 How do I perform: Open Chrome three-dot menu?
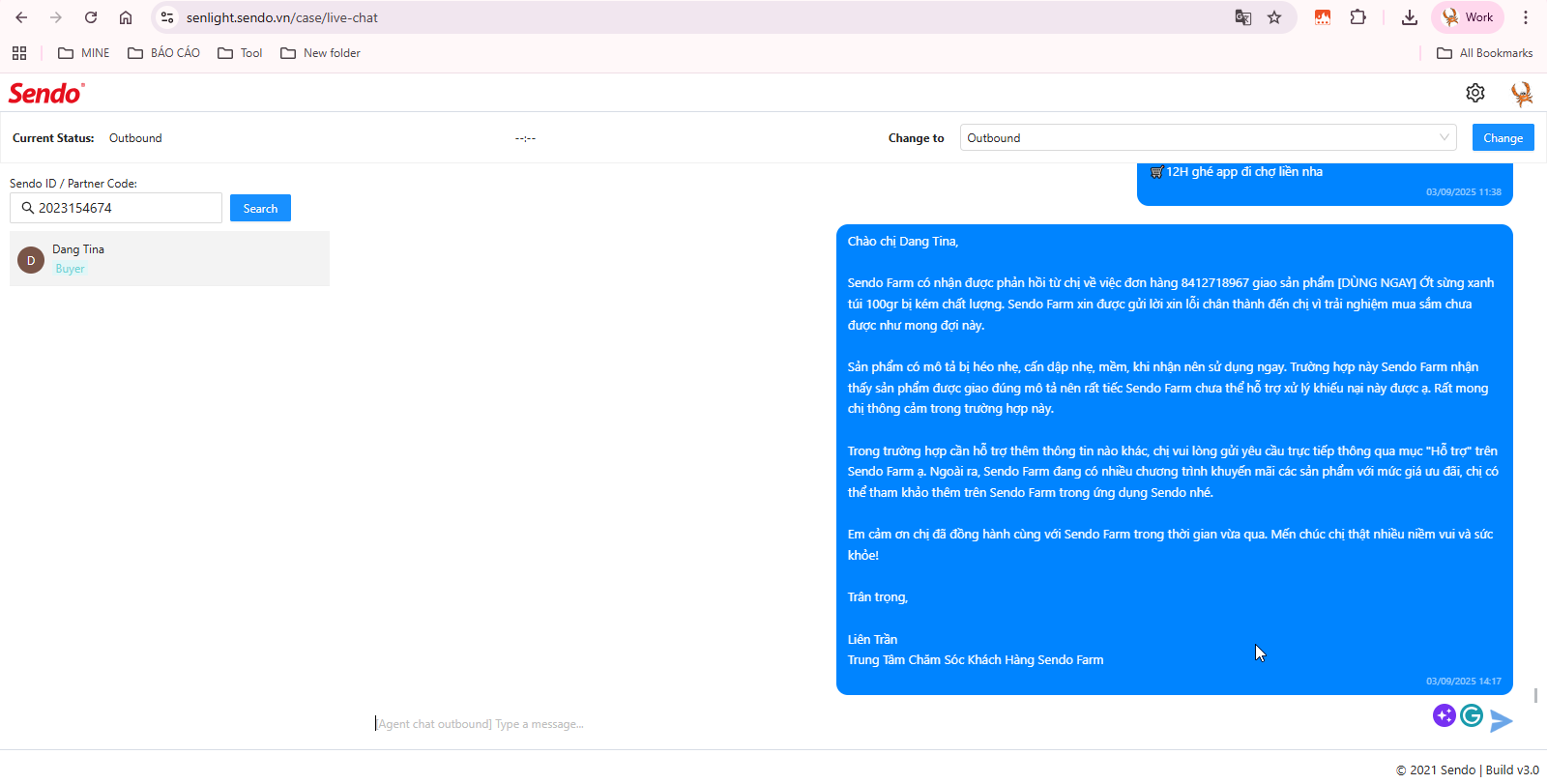point(1526,17)
